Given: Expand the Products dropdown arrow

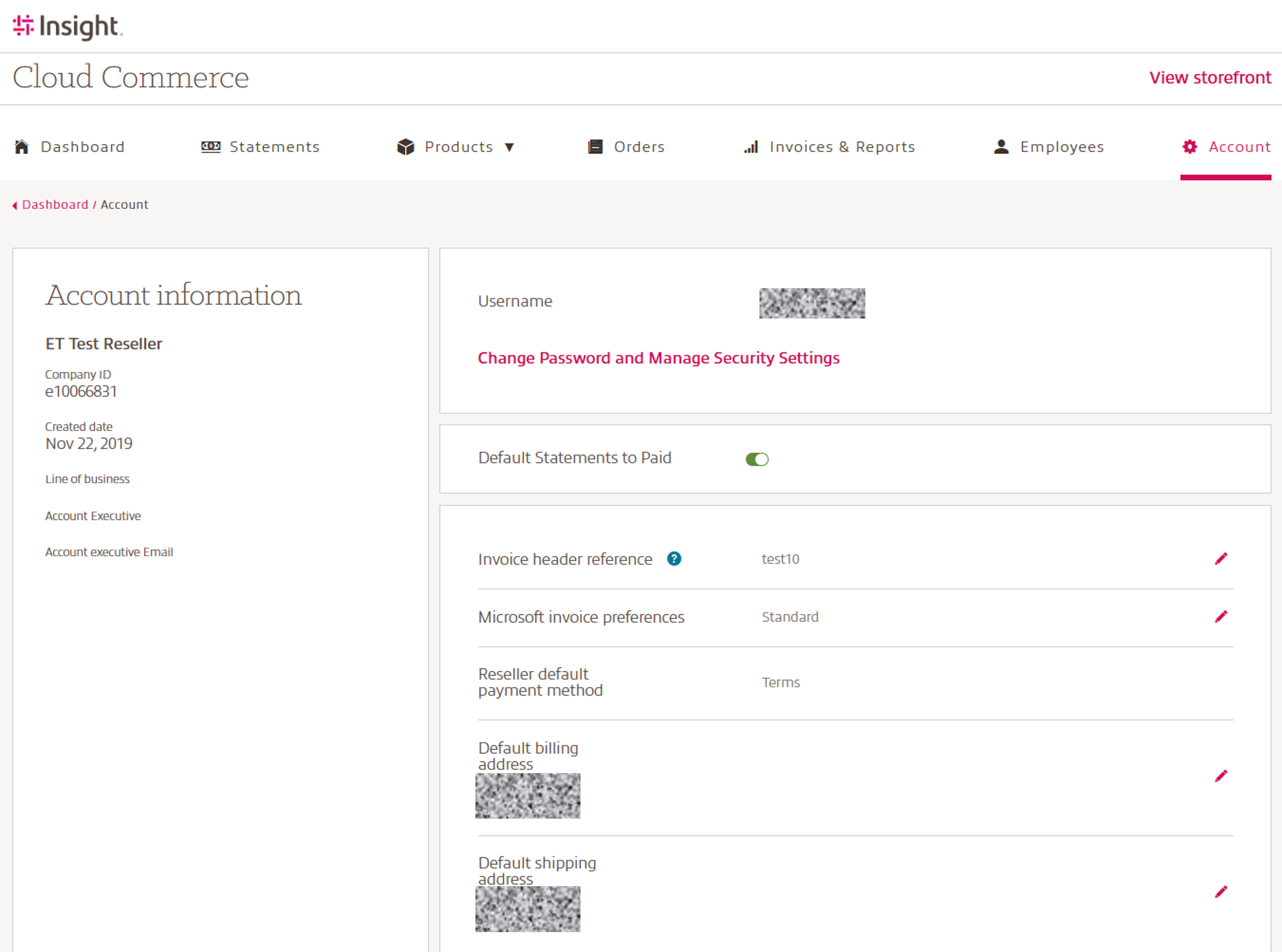Looking at the screenshot, I should [x=509, y=147].
